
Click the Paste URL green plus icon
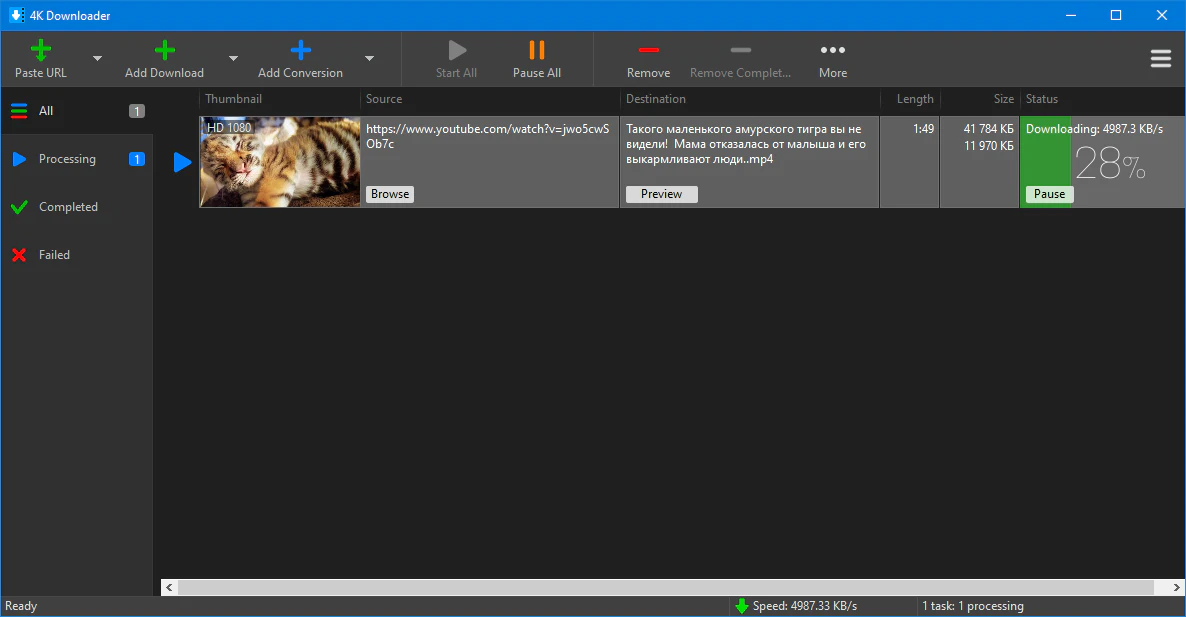click(41, 50)
